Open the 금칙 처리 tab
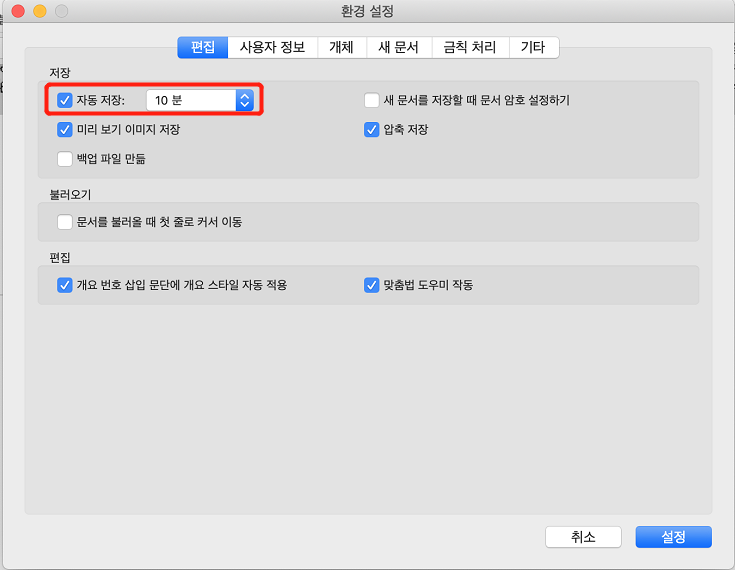 (470, 47)
